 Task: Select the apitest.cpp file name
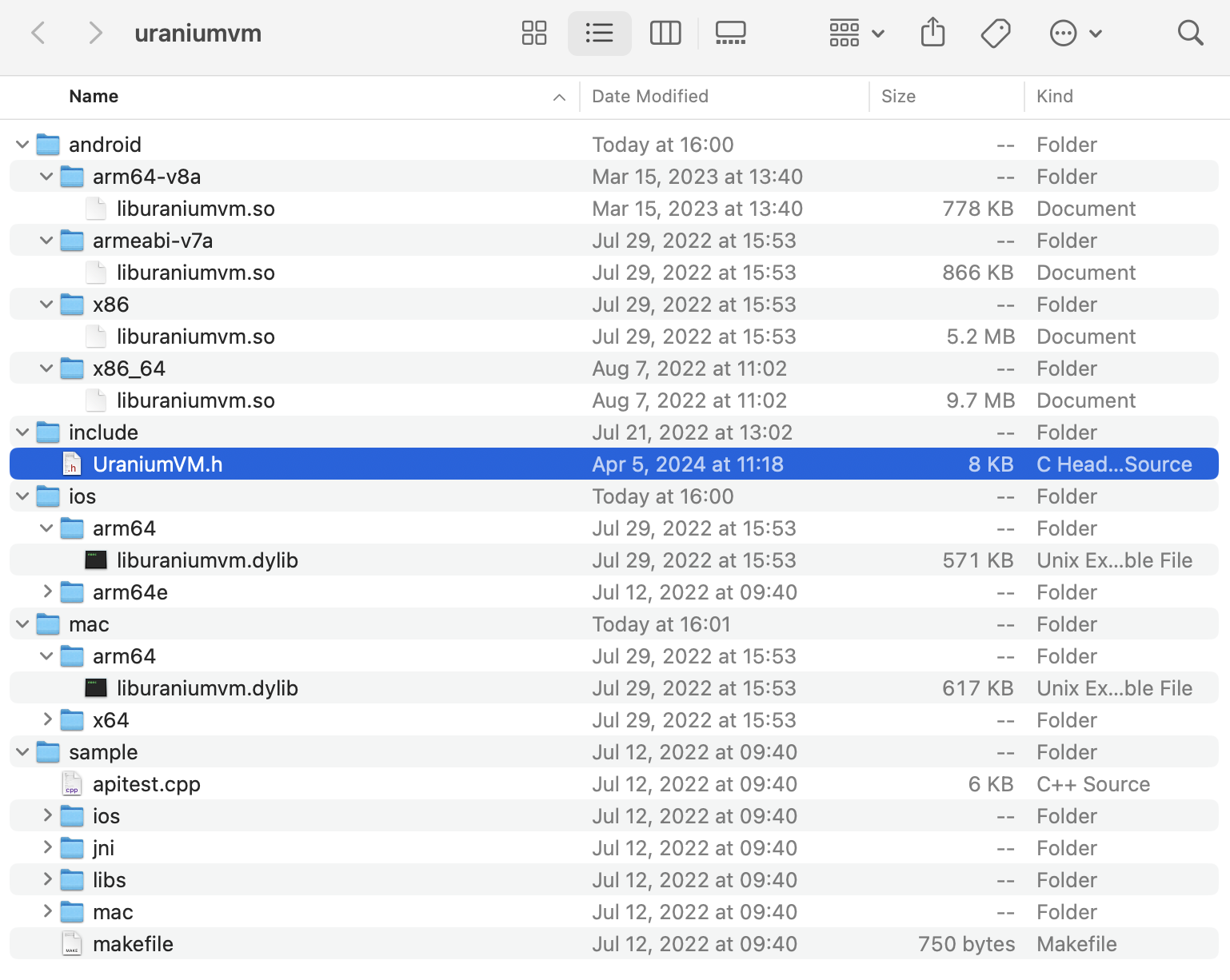(146, 784)
